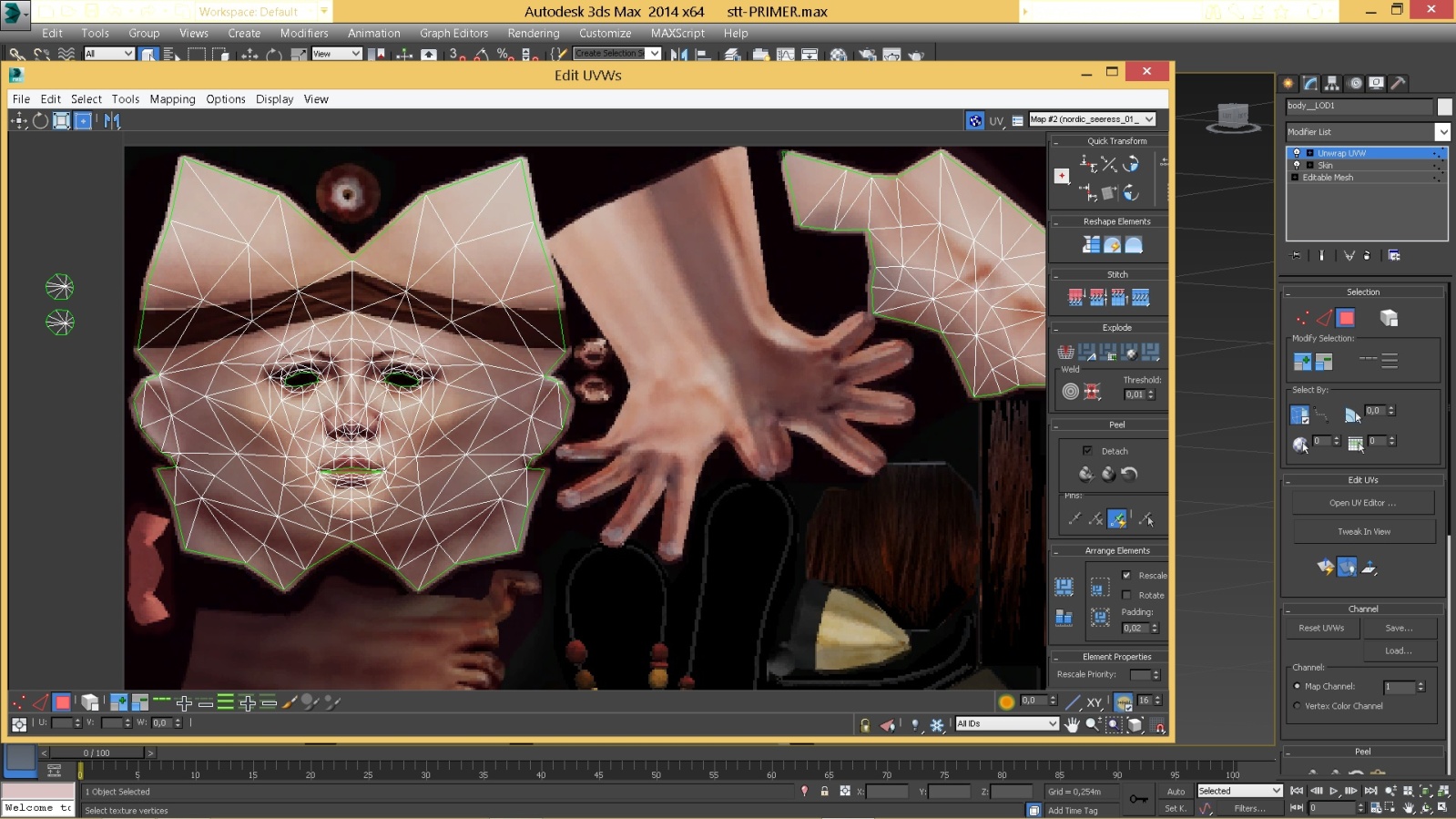Click the Set K. button
Image resolution: width=1456 pixels, height=819 pixels.
[1176, 808]
